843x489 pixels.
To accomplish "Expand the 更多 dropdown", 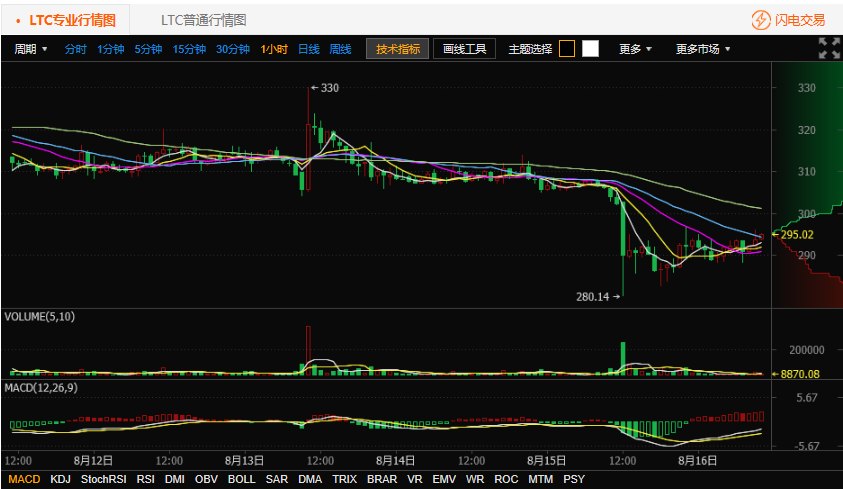I will 635,49.
